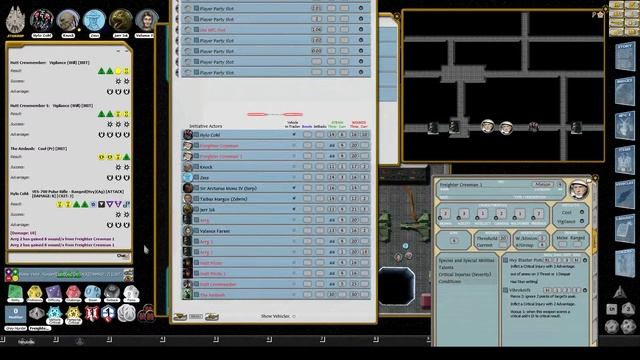Expand vehicle arrow on Knock row
640x360 pixels.
pyautogui.click(x=294, y=167)
